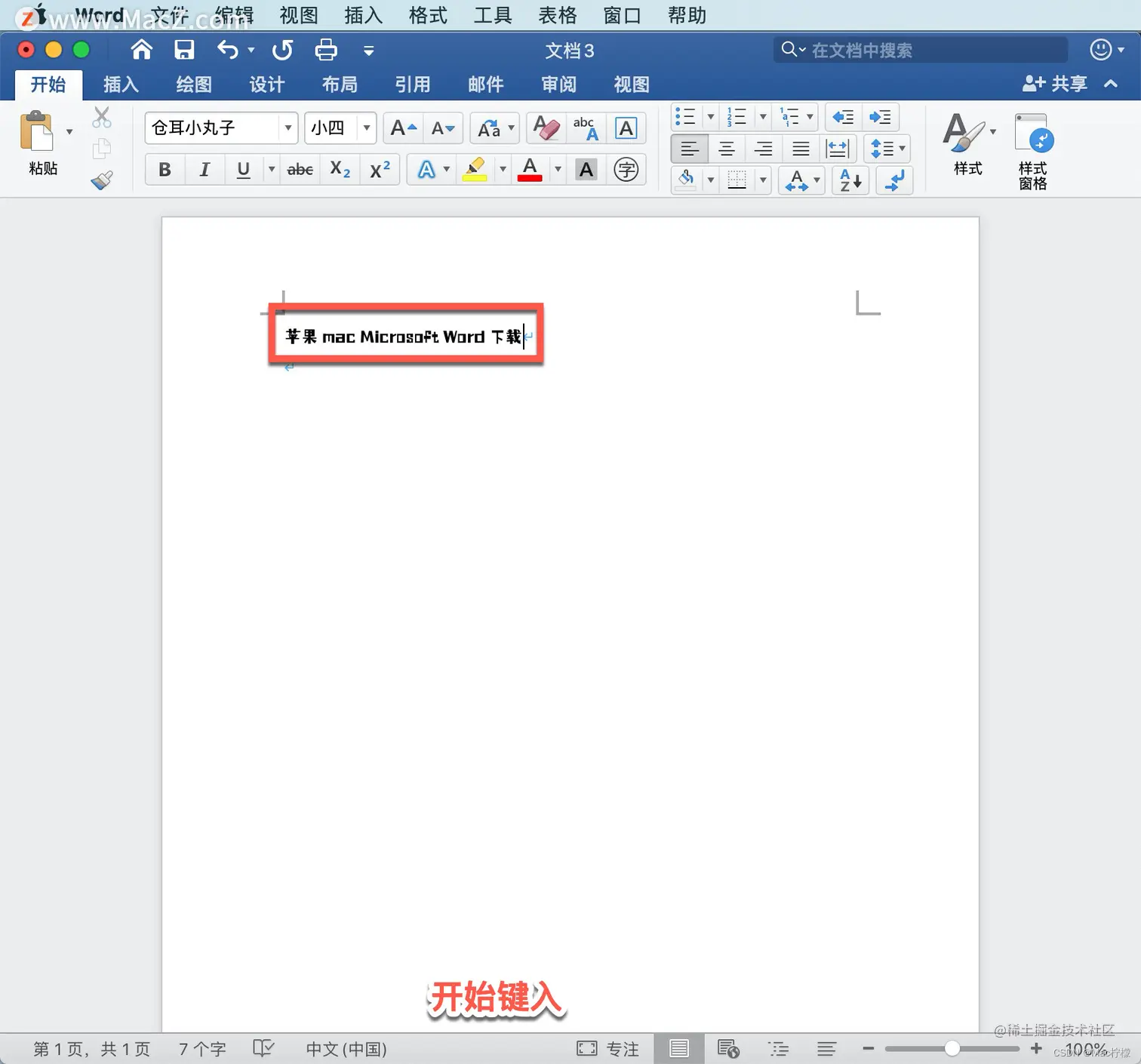Apply the yellow highlight color
Image resolution: width=1141 pixels, height=1064 pixels.
click(475, 170)
